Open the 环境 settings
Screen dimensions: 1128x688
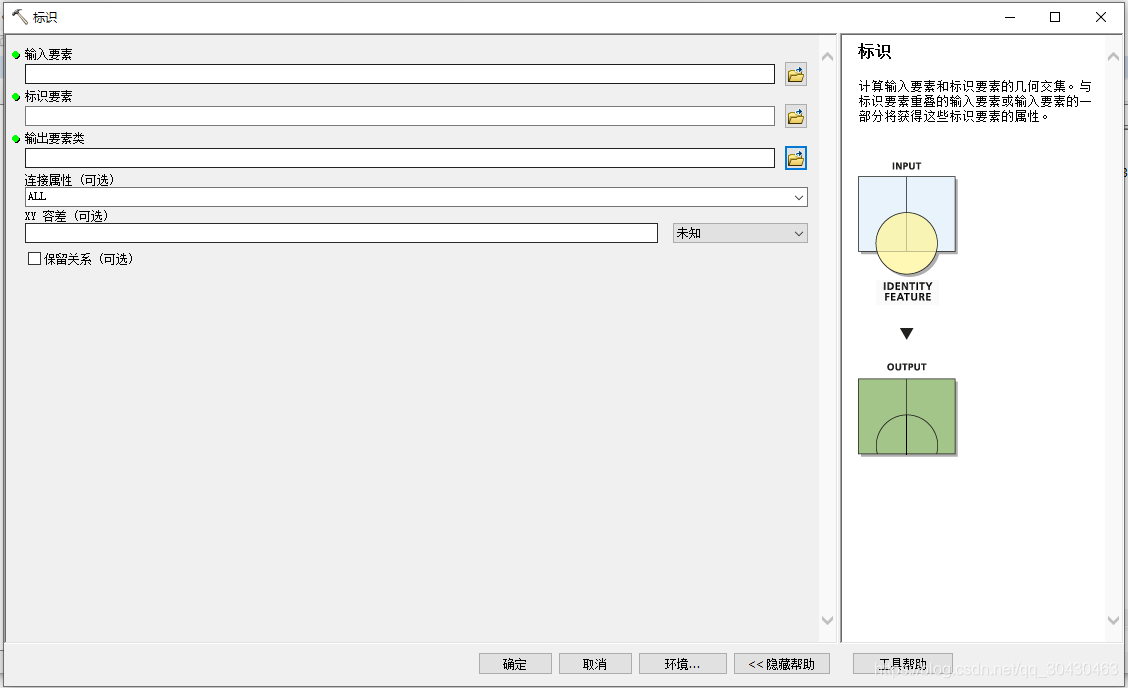tap(681, 663)
